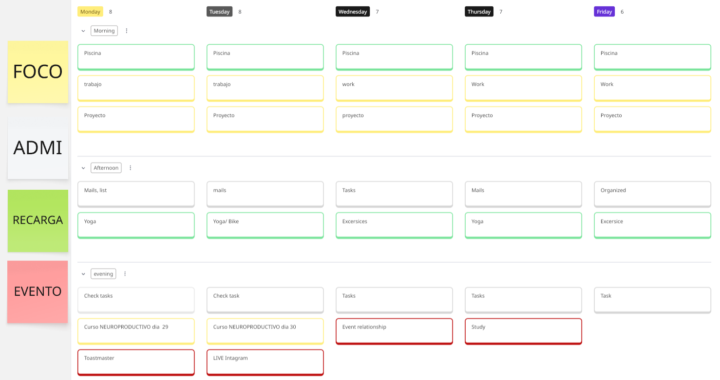
Task: Open Friday's Piscina card
Action: 652,57
